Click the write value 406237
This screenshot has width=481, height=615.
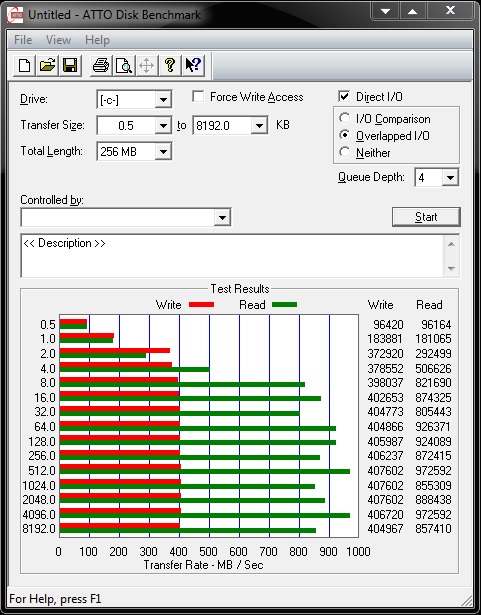point(385,455)
